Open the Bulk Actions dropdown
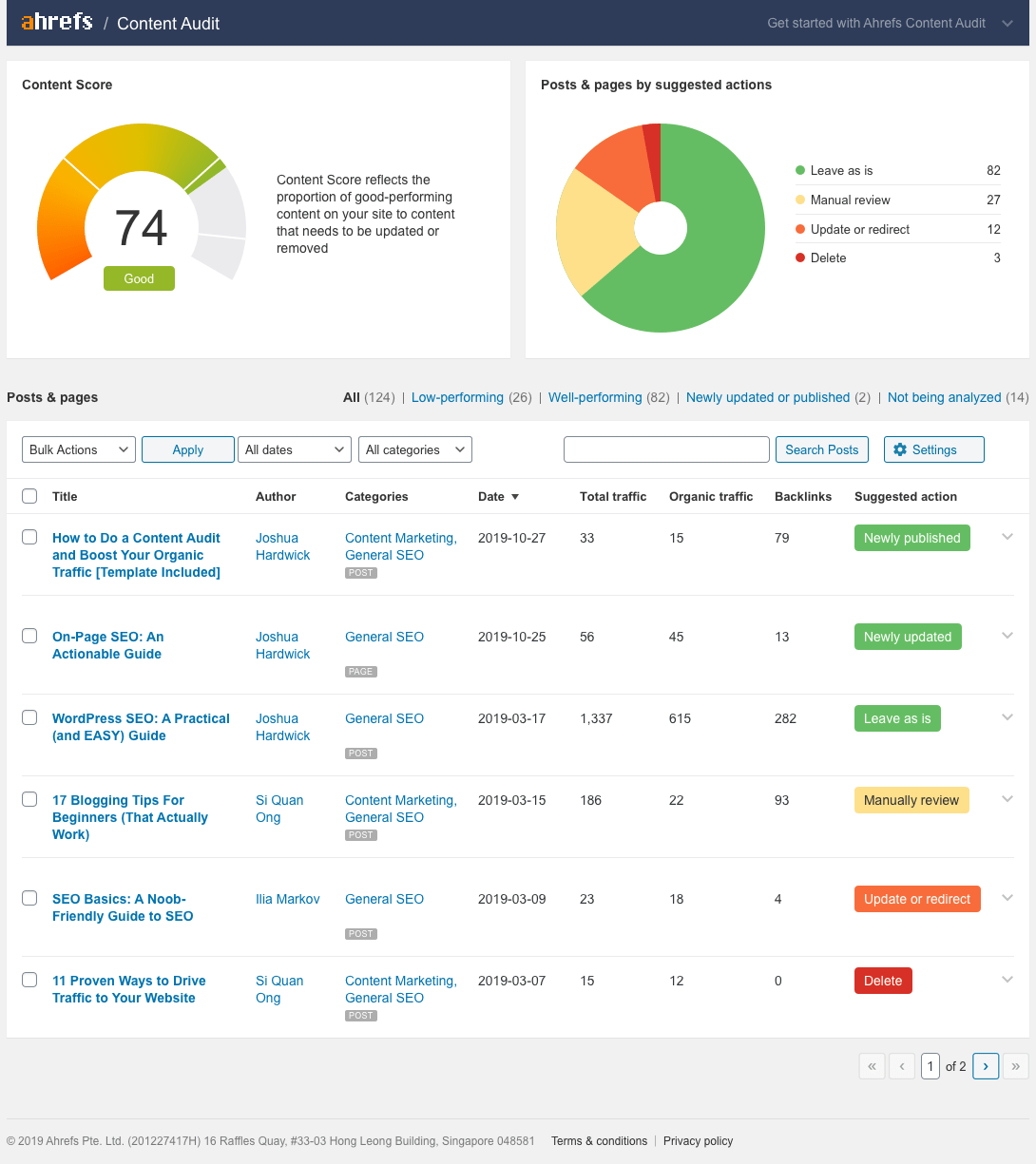 [78, 448]
